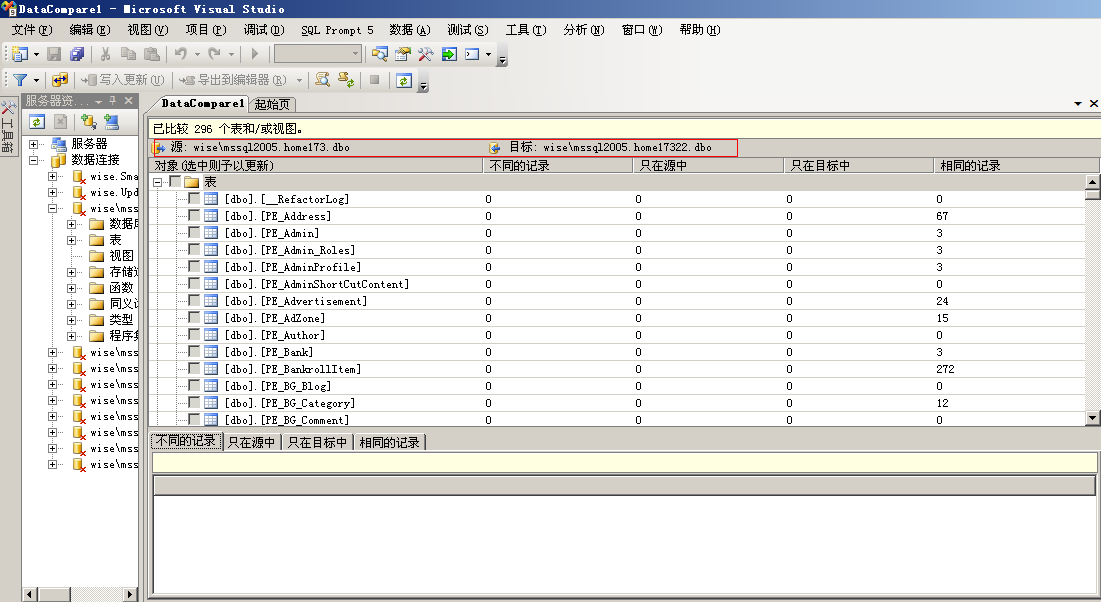Image resolution: width=1101 pixels, height=602 pixels.
Task: Click the Connect to Database icon
Action: (x=88, y=121)
